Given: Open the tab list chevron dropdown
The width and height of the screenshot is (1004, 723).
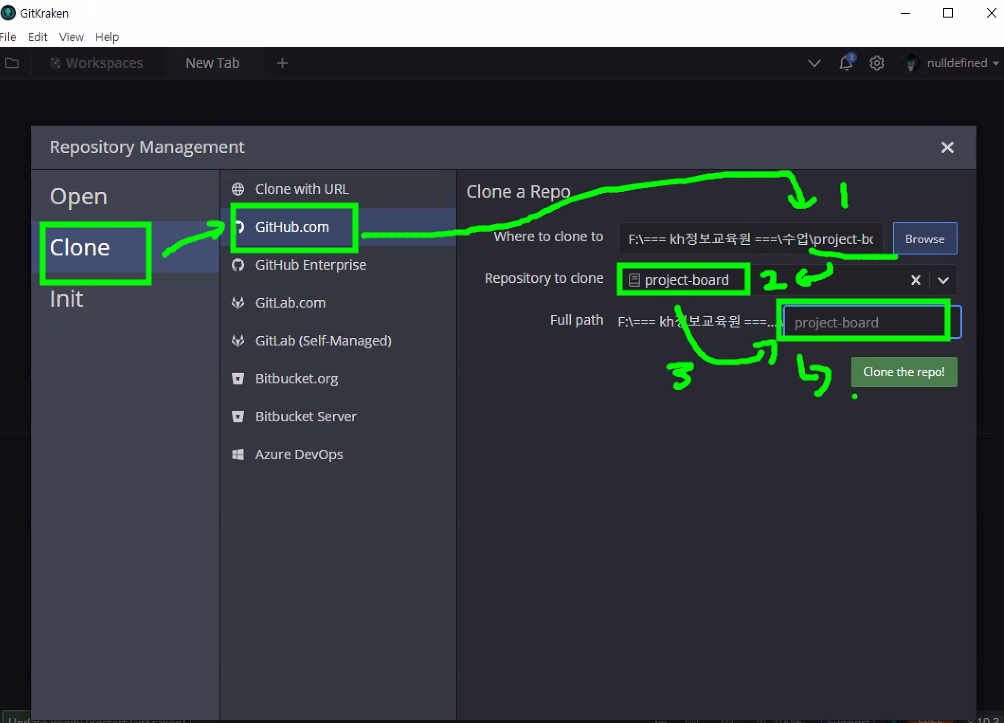Looking at the screenshot, I should coord(814,63).
